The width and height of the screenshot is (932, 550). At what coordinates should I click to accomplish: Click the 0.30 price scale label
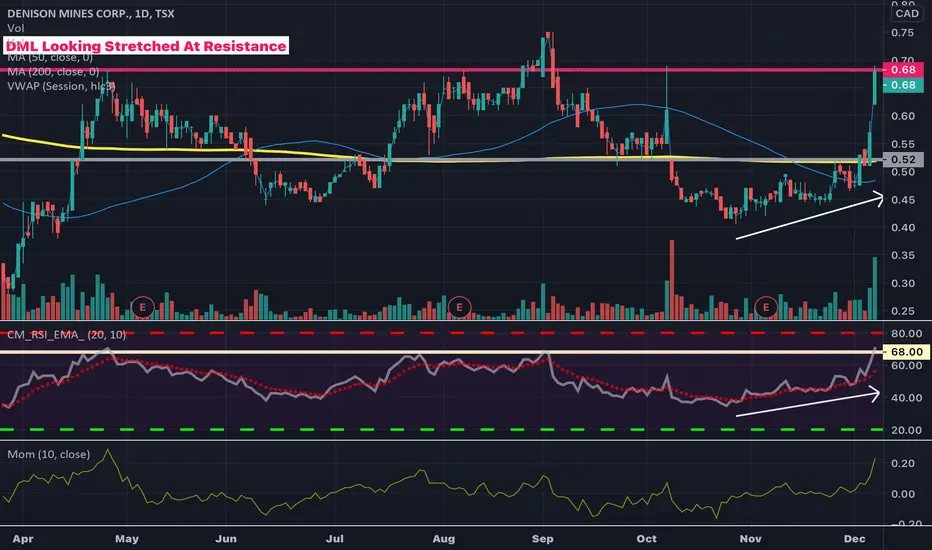[902, 284]
